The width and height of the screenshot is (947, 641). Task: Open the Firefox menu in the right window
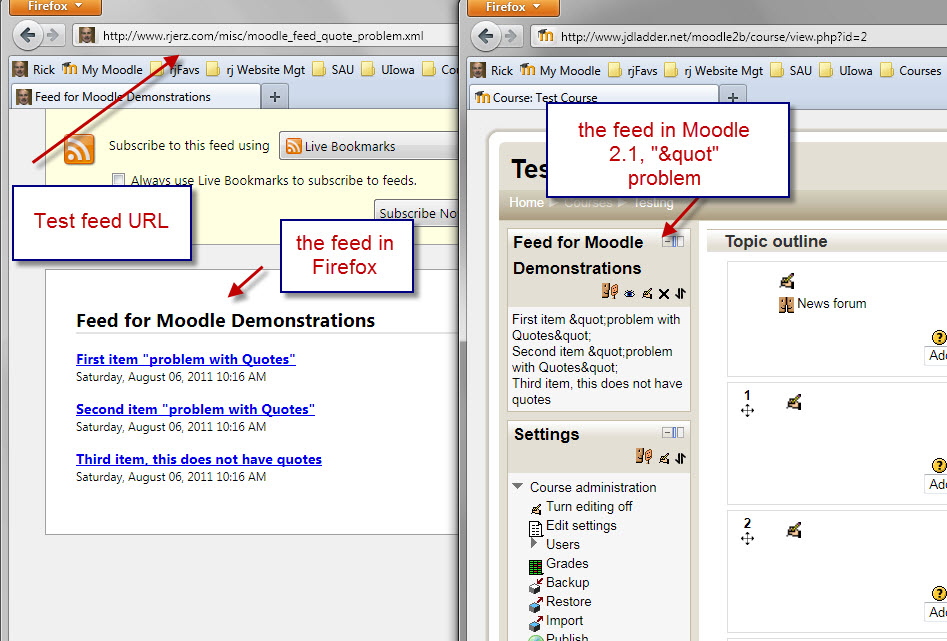click(513, 7)
